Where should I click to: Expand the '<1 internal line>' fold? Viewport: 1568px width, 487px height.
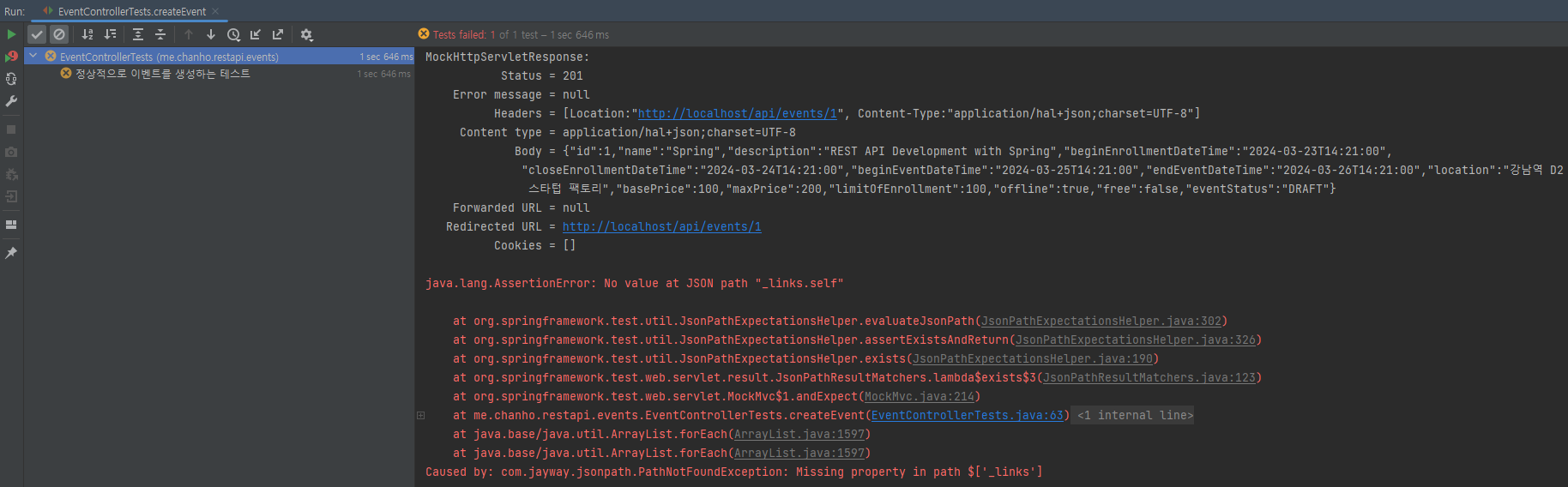[x=1135, y=415]
